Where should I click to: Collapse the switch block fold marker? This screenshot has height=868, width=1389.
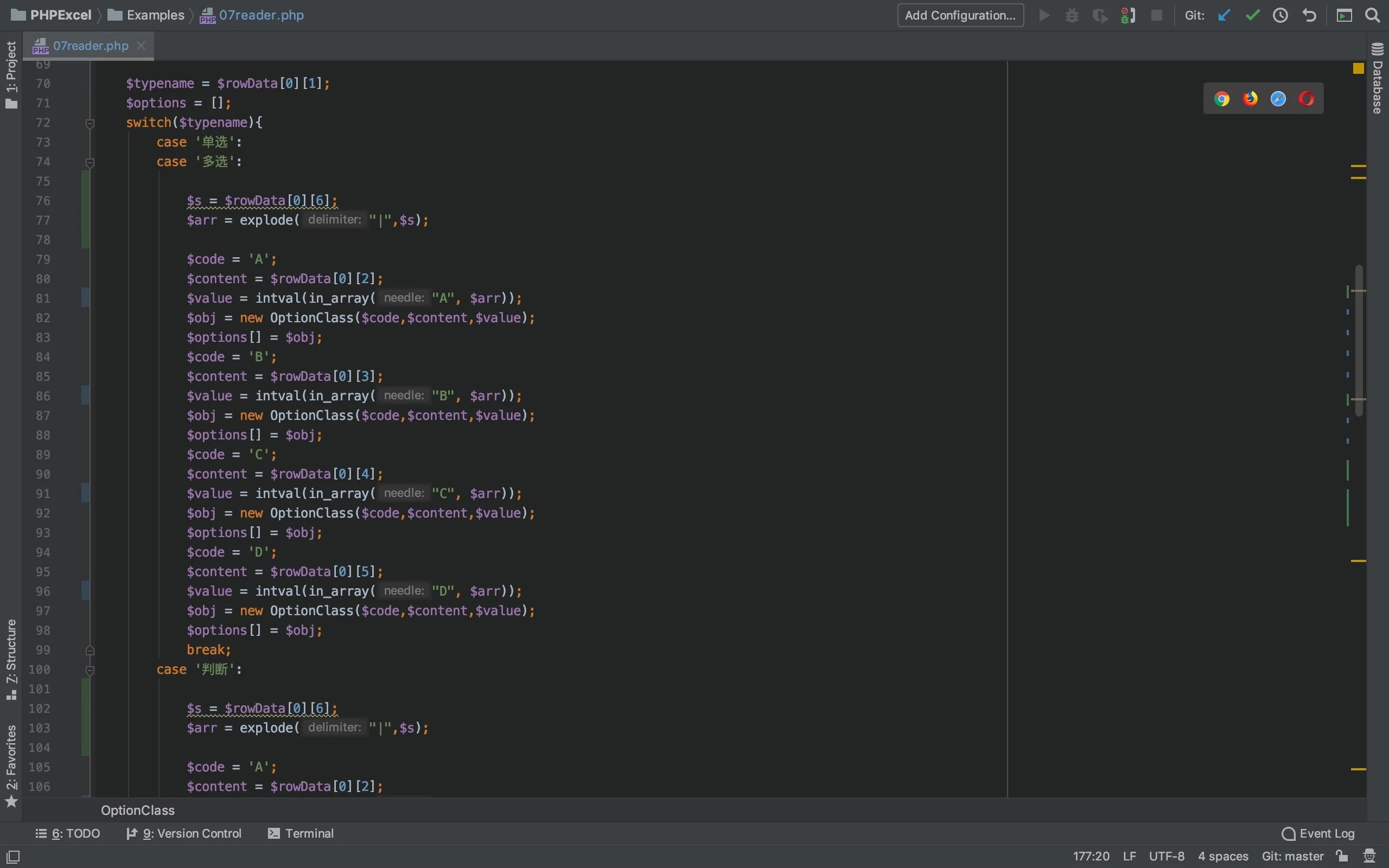pos(90,124)
